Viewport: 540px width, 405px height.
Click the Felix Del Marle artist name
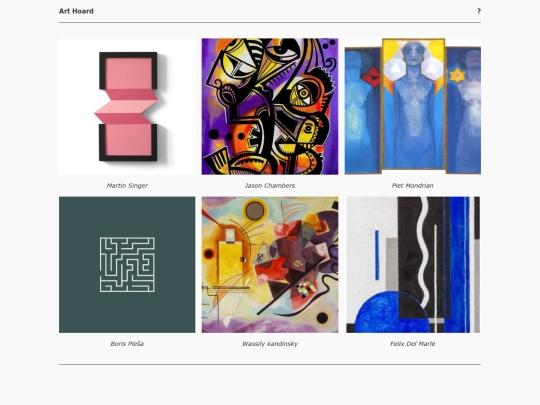(x=413, y=344)
